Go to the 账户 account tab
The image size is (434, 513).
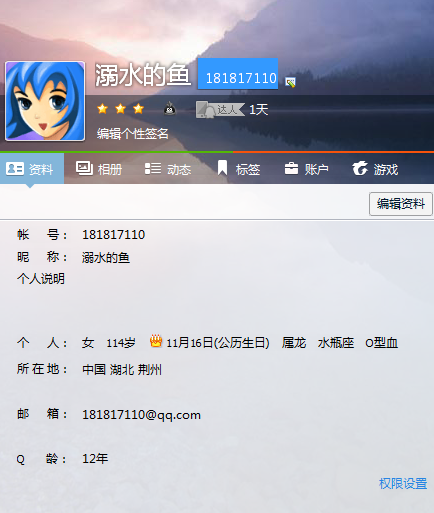coord(307,169)
